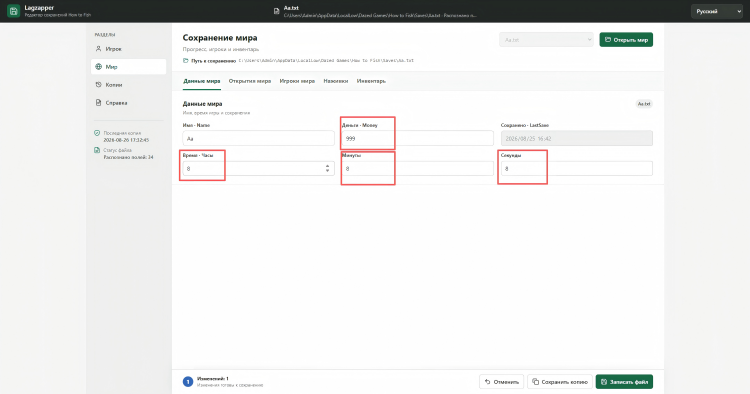Viewport: 750px width, 394px height.
Task: Switch to the Открытия мира tab
Action: coord(250,81)
